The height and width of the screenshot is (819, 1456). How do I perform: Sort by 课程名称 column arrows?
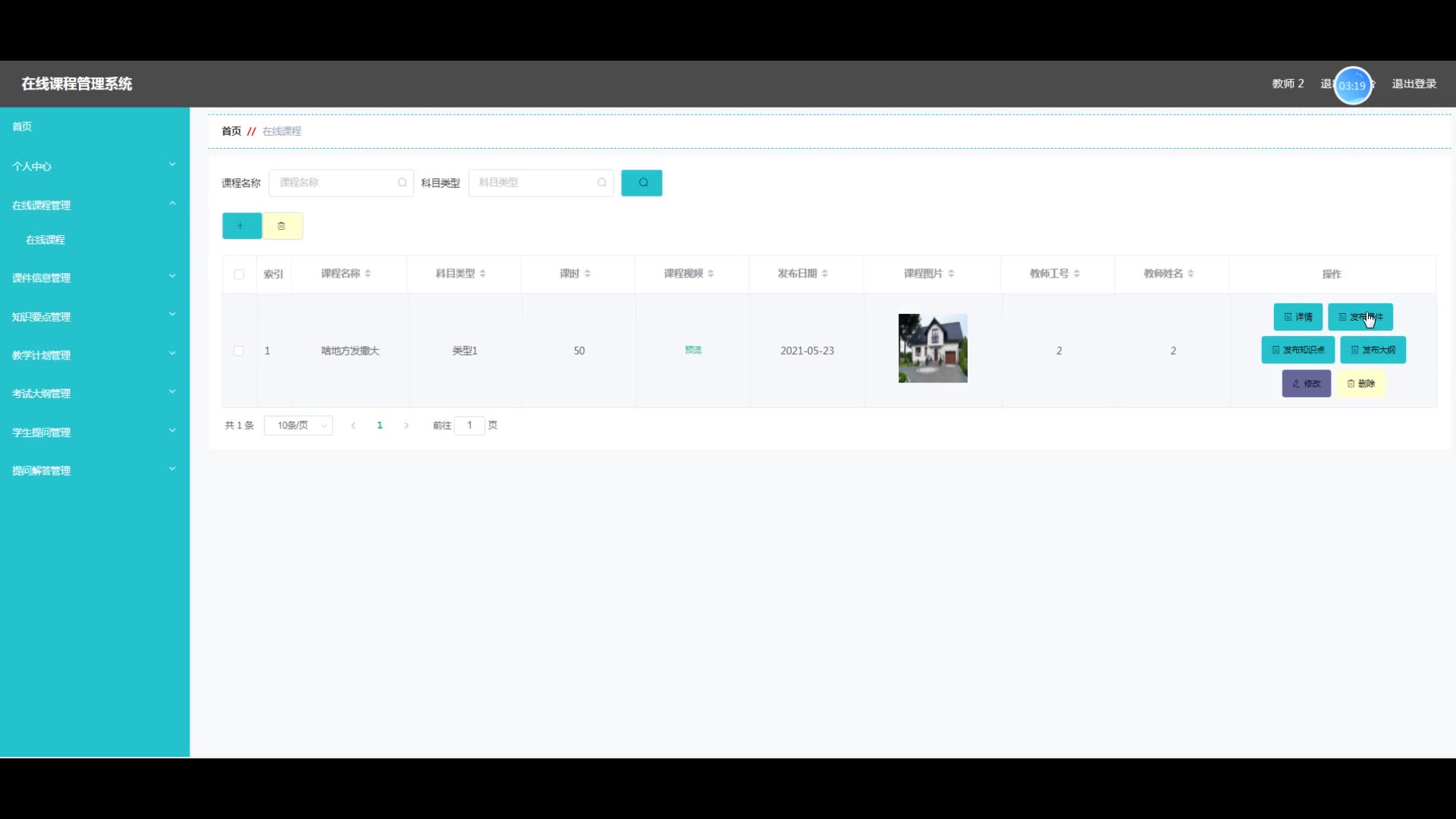(368, 274)
